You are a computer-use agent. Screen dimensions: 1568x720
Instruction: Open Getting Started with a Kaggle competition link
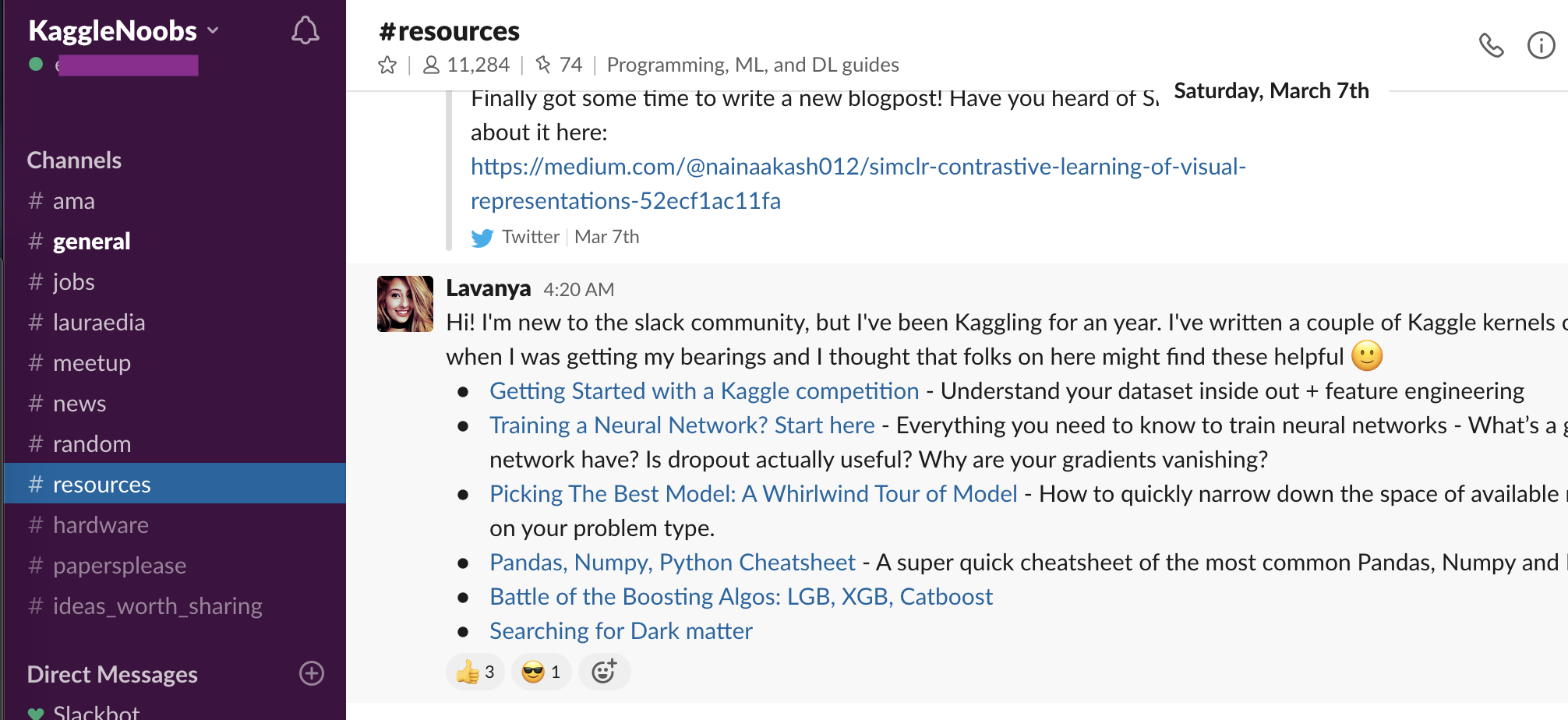704,391
